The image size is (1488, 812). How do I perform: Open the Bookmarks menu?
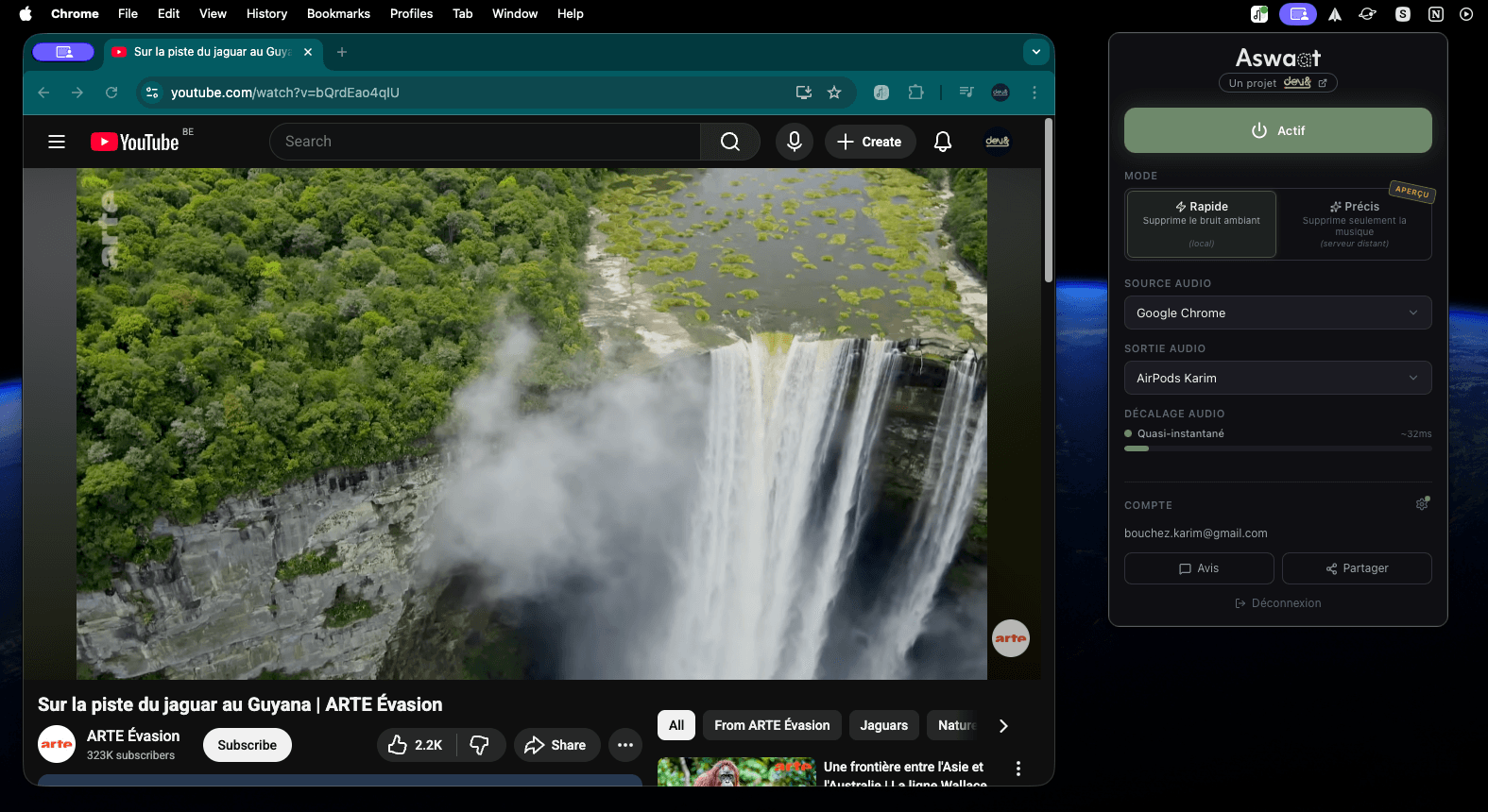click(338, 13)
